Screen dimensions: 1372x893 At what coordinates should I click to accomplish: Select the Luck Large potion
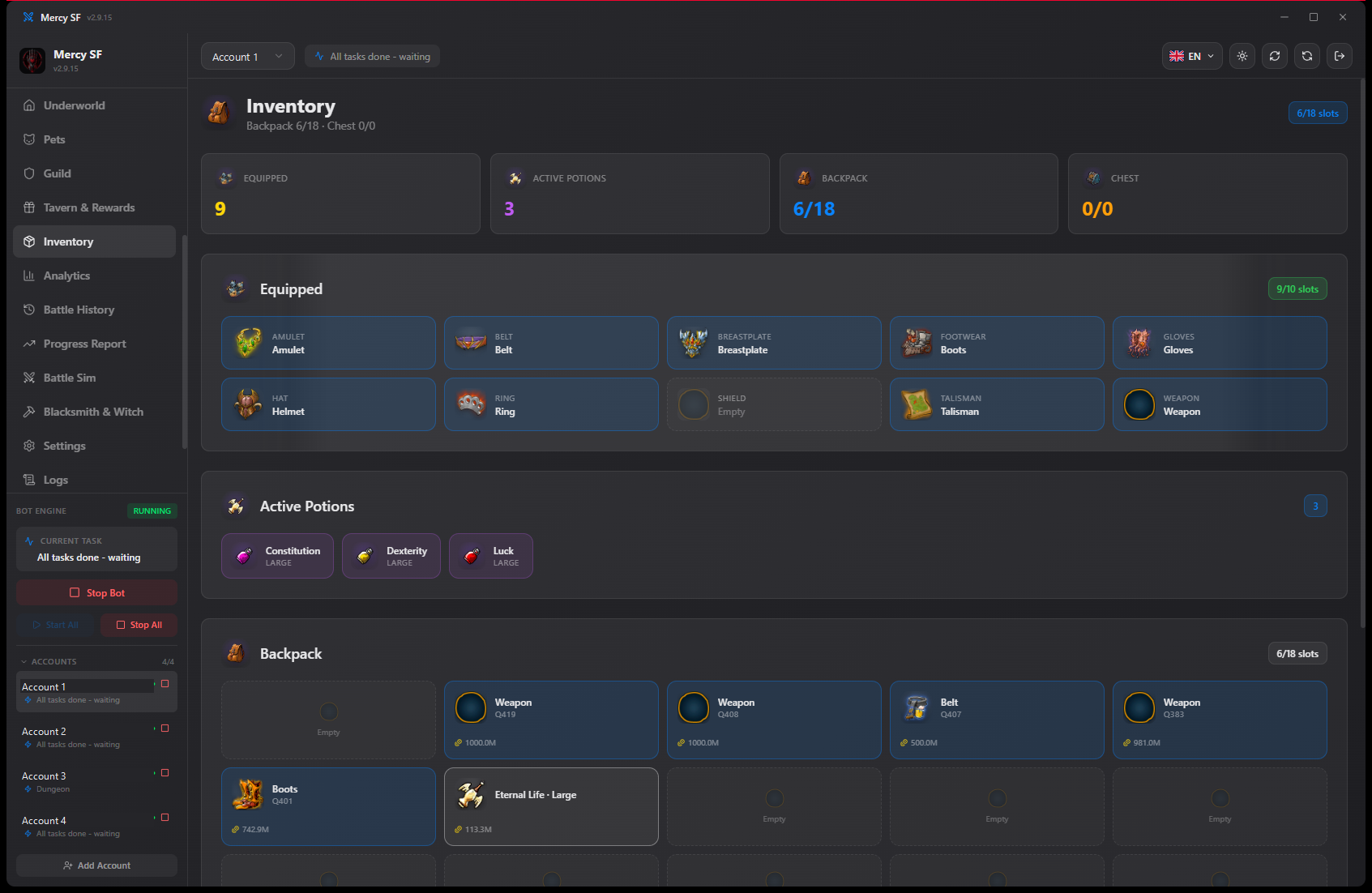491,556
